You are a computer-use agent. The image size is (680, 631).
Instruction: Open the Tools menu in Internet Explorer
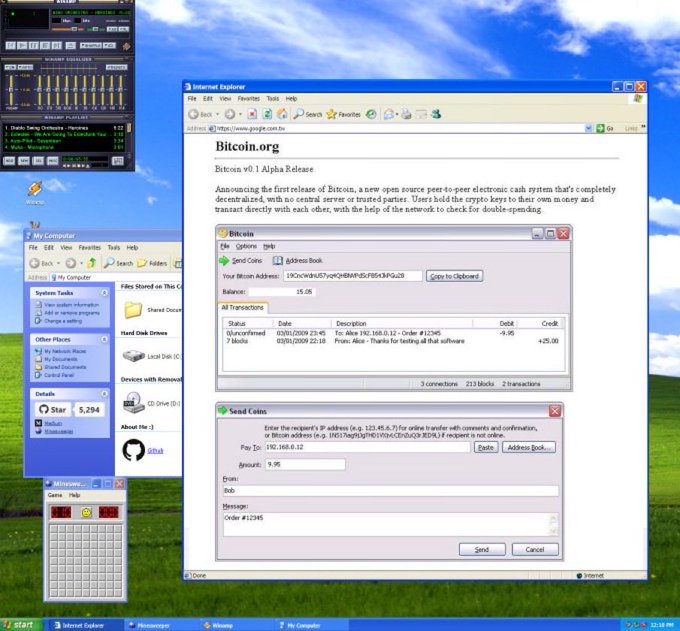pyautogui.click(x=272, y=98)
